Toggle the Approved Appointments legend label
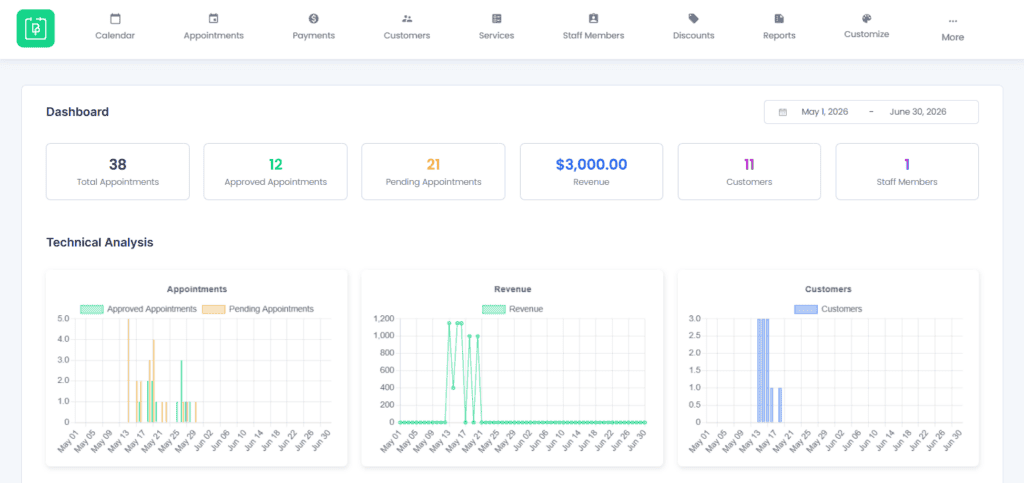Viewport: 1024px width, 483px height. (152, 309)
